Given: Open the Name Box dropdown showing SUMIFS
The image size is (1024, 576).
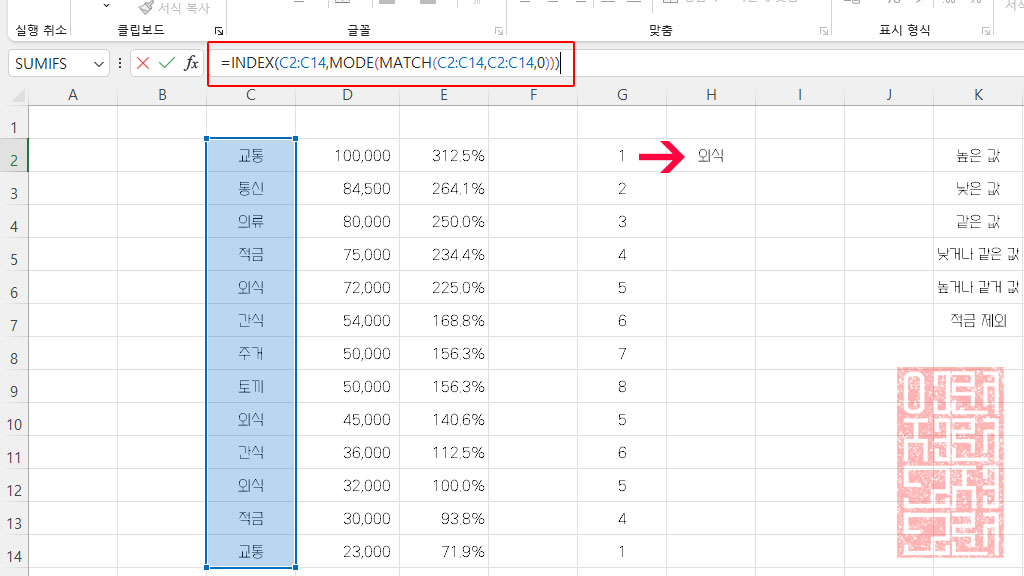Looking at the screenshot, I should tap(97, 63).
